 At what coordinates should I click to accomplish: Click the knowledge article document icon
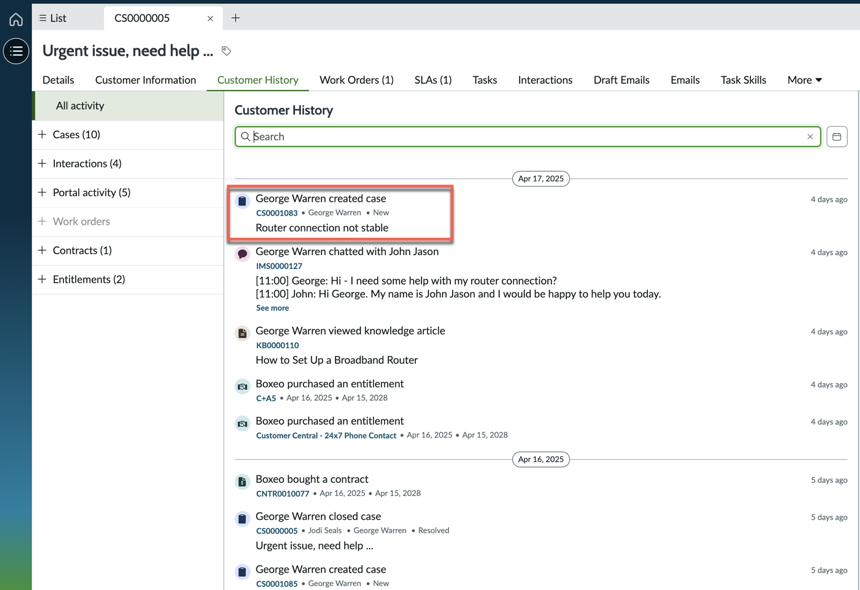tap(242, 333)
